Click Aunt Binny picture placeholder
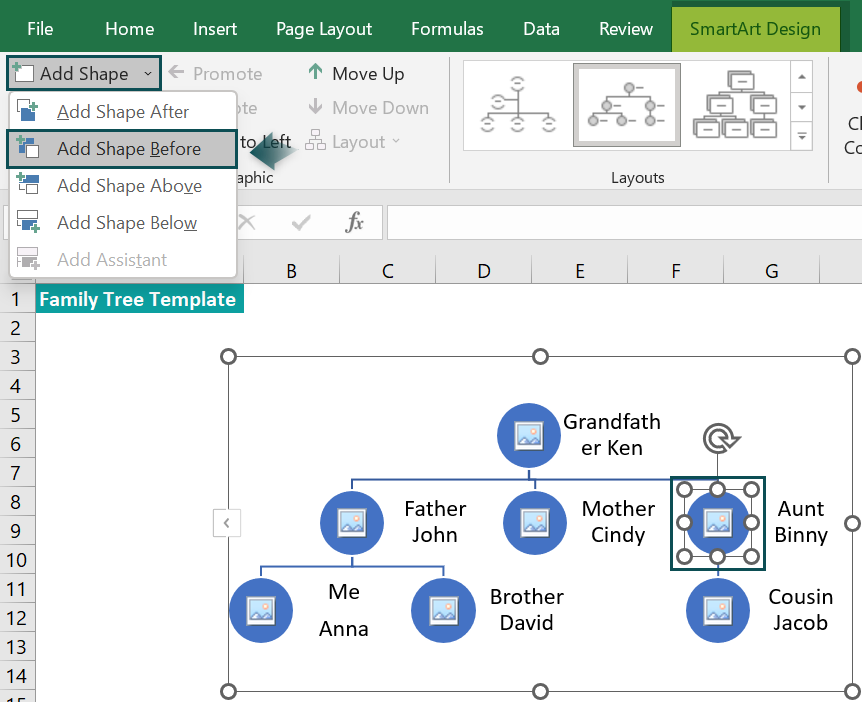Screen dimensions: 862x702 pyautogui.click(x=717, y=523)
